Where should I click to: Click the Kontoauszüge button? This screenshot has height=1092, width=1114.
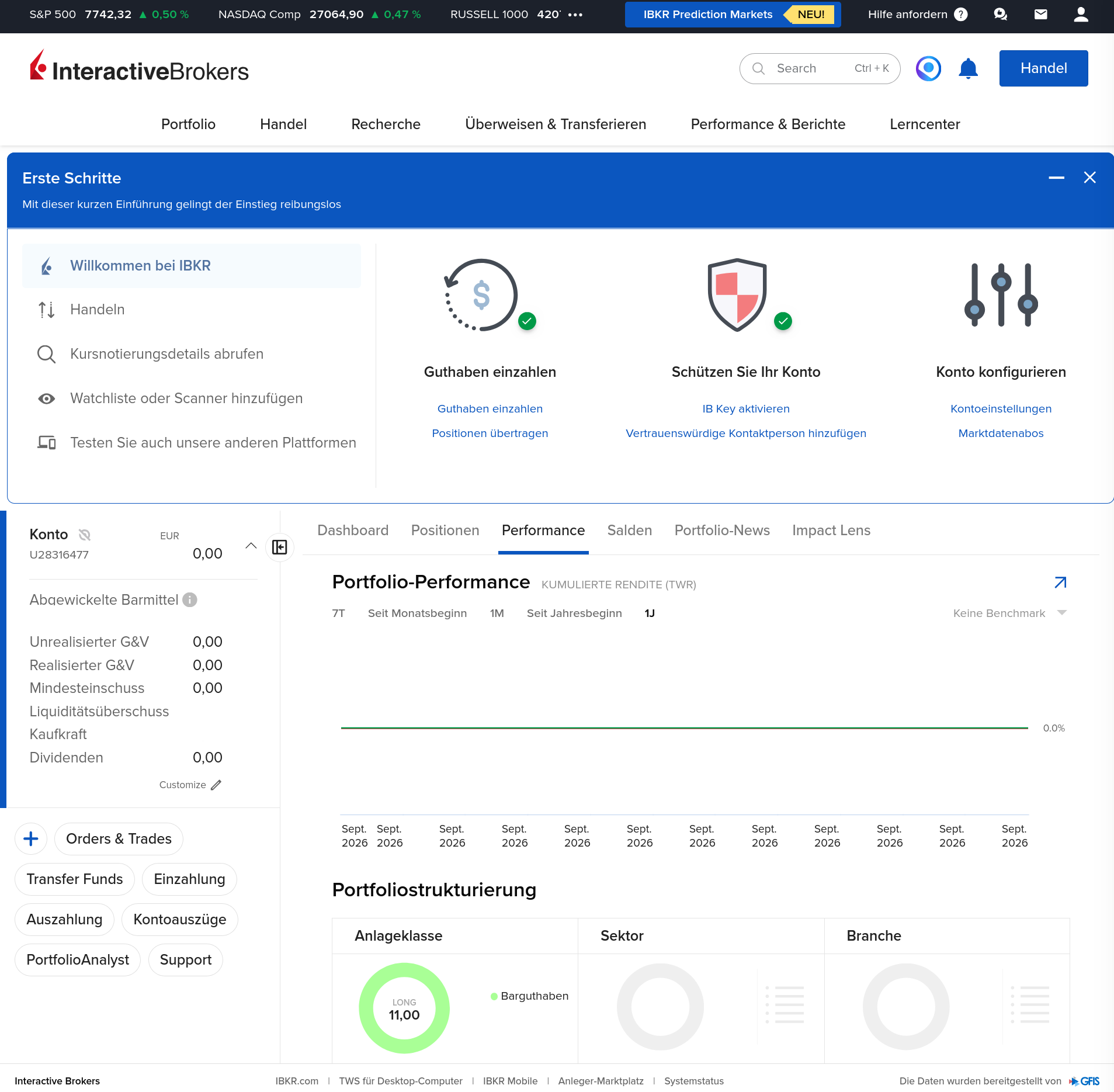(180, 920)
